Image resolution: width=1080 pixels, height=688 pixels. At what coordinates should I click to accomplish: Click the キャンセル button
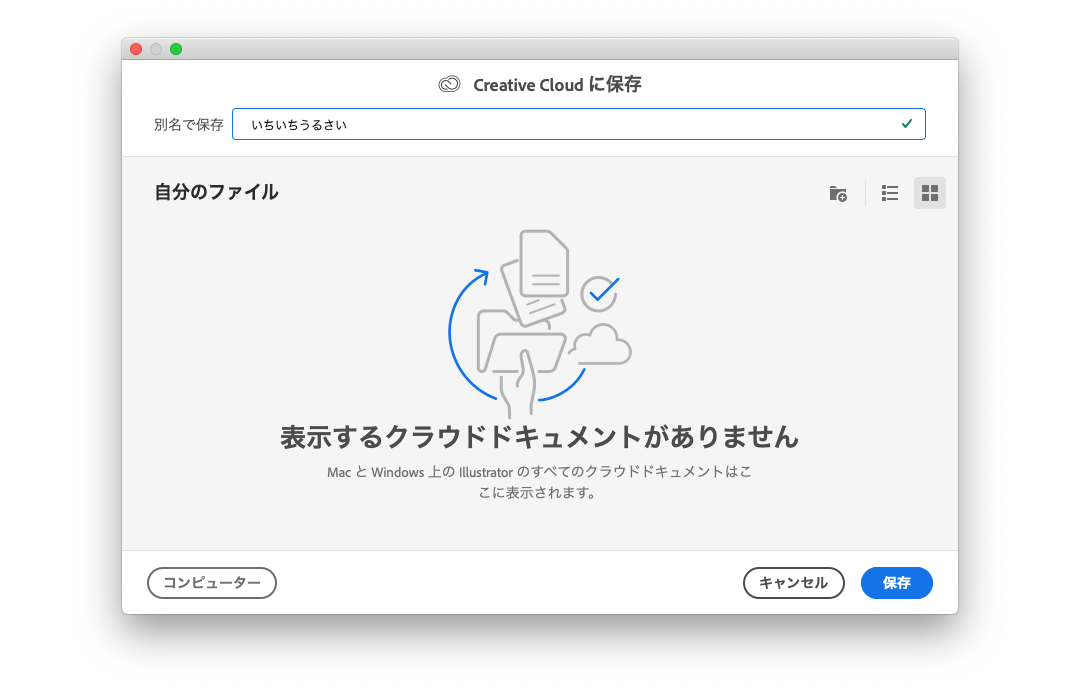click(x=793, y=583)
